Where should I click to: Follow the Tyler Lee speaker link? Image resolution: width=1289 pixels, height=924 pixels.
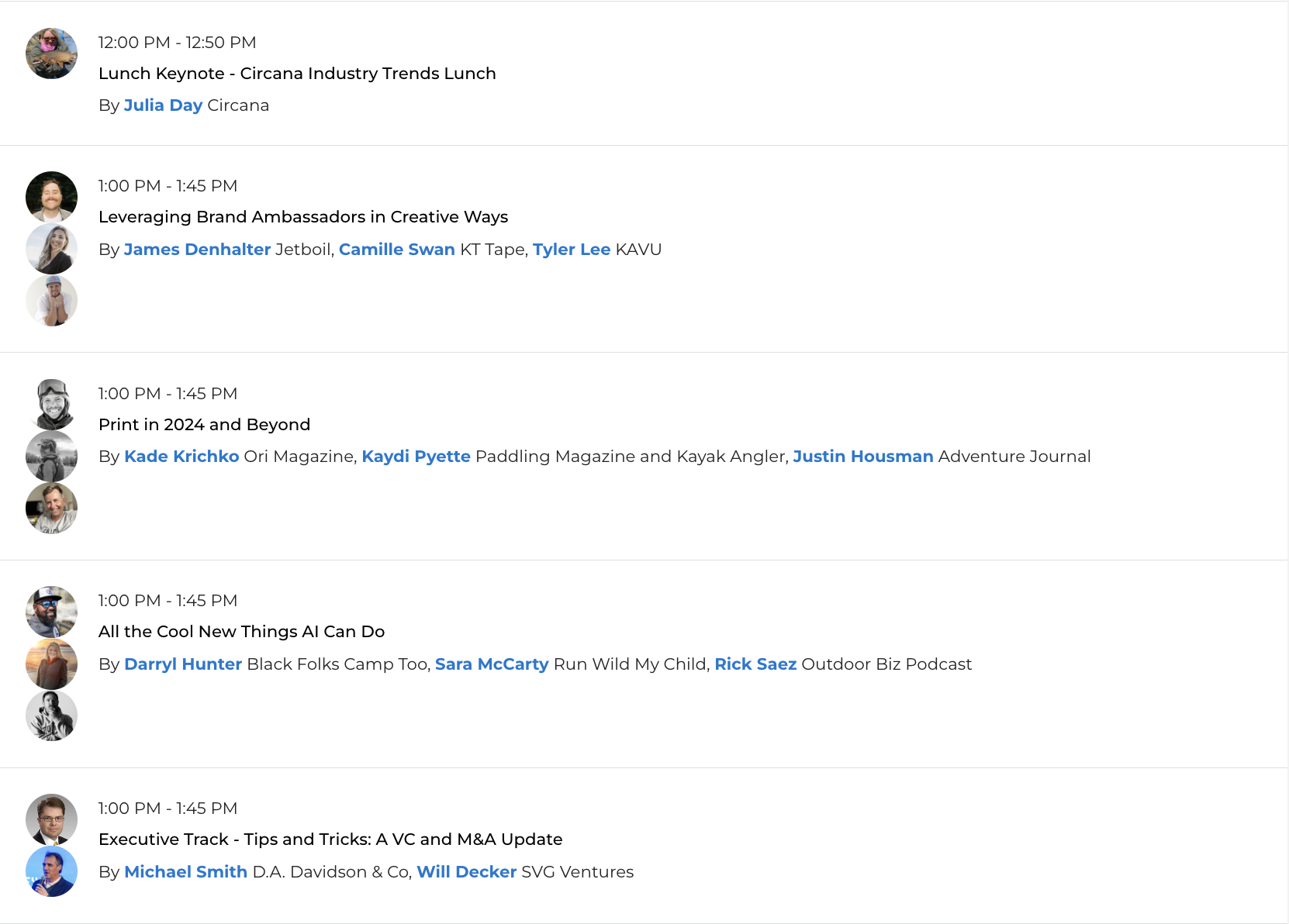[571, 250]
